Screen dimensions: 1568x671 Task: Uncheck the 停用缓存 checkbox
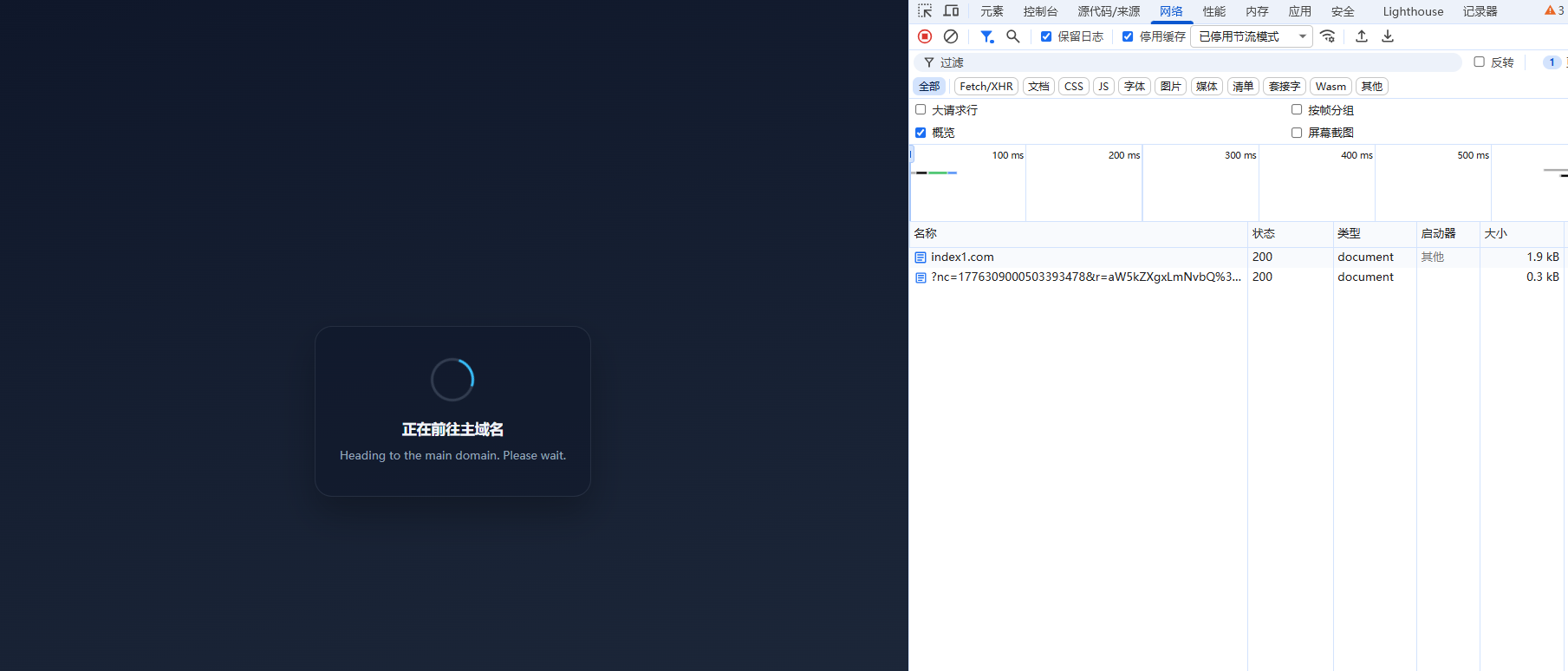1128,36
